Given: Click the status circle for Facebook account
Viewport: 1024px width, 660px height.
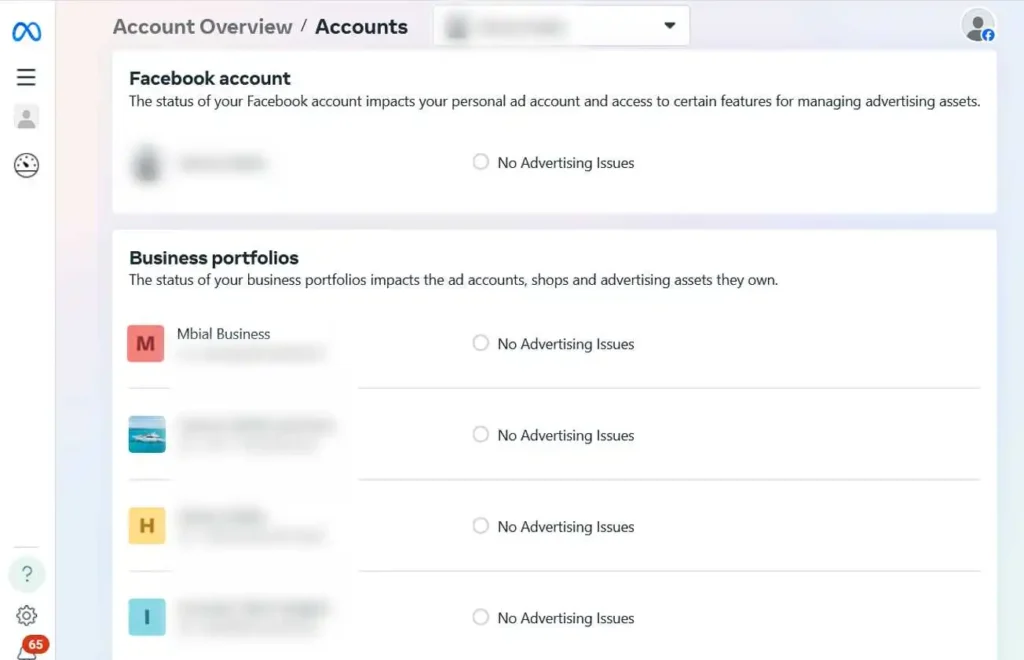Looking at the screenshot, I should pos(481,162).
